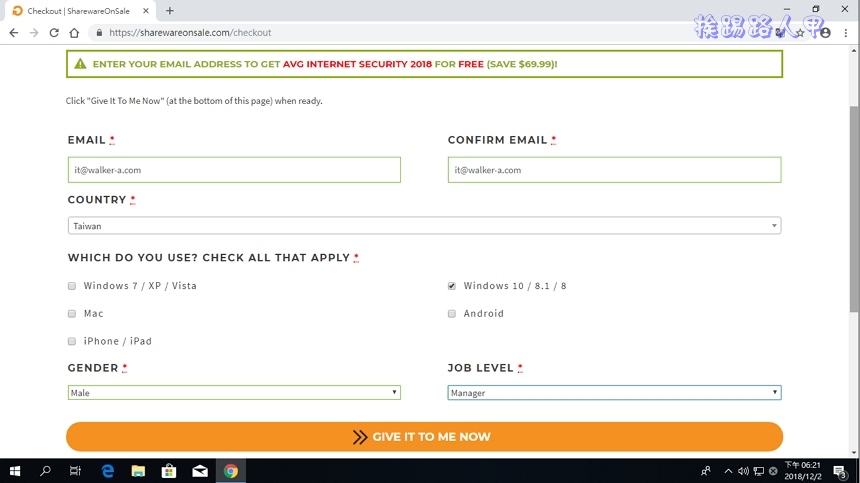
Task: Open the taskbar clock showing 06:21
Action: (803, 471)
